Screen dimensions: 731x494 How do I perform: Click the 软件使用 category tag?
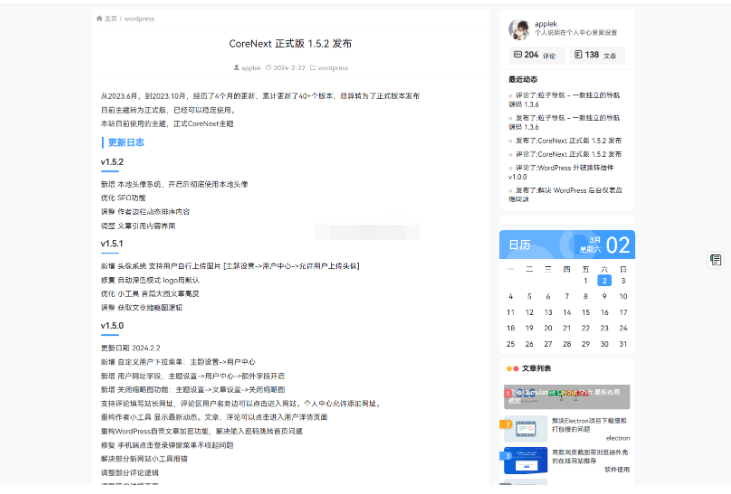616,469
